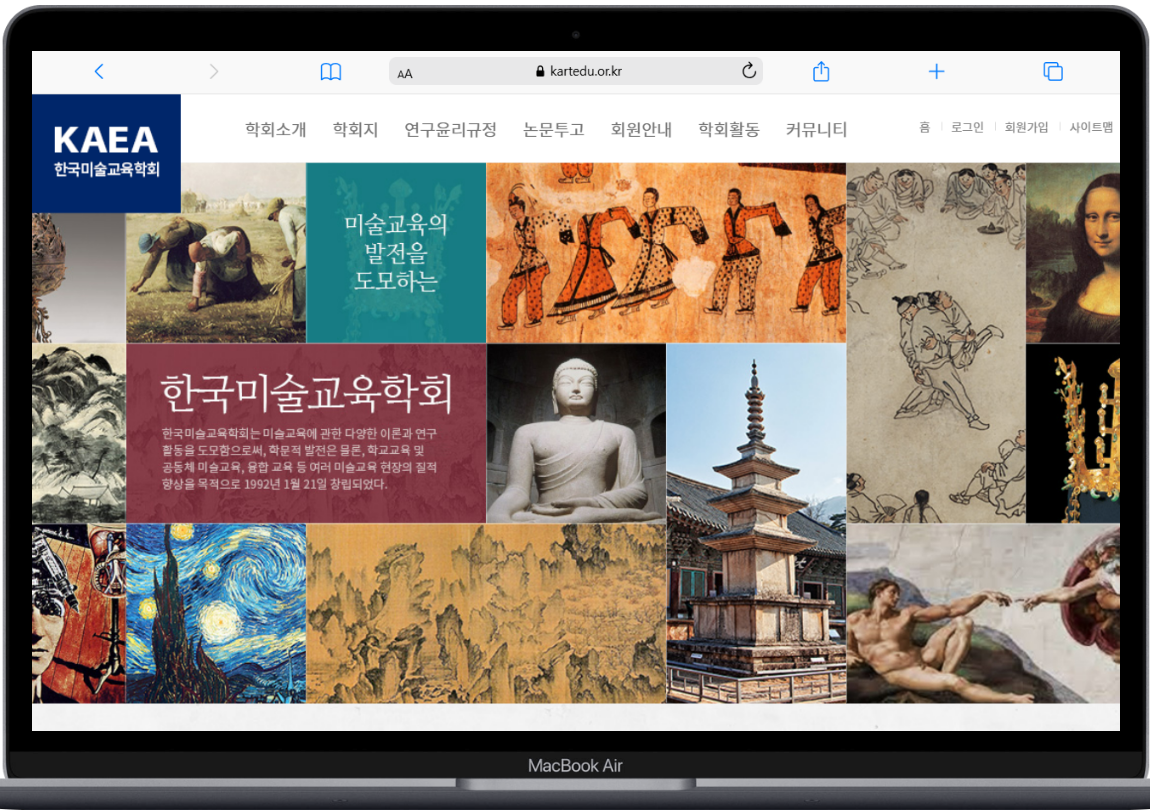Expand the 회원안내 menu

click(x=641, y=130)
